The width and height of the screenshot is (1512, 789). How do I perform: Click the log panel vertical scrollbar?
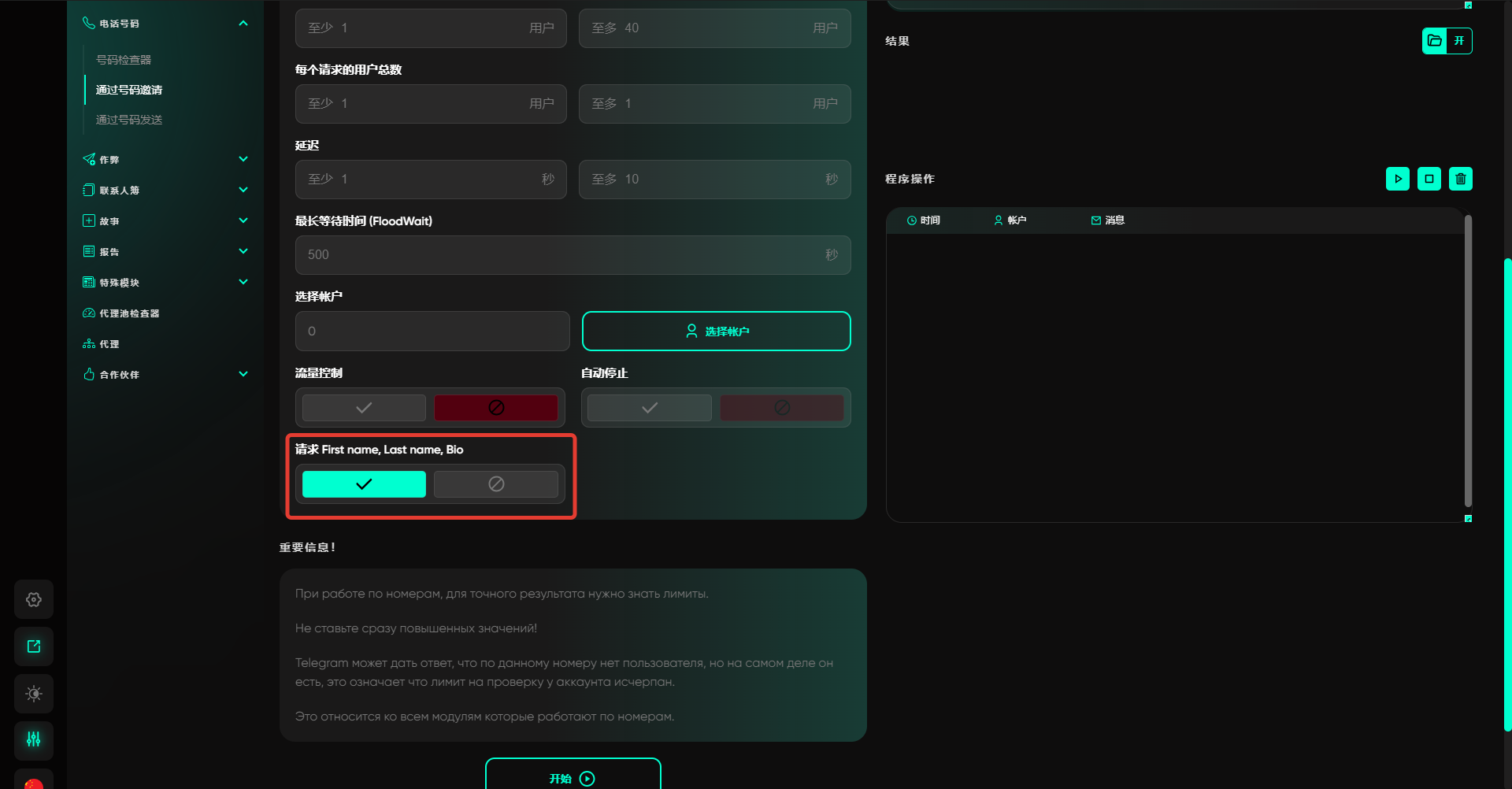click(x=1468, y=362)
